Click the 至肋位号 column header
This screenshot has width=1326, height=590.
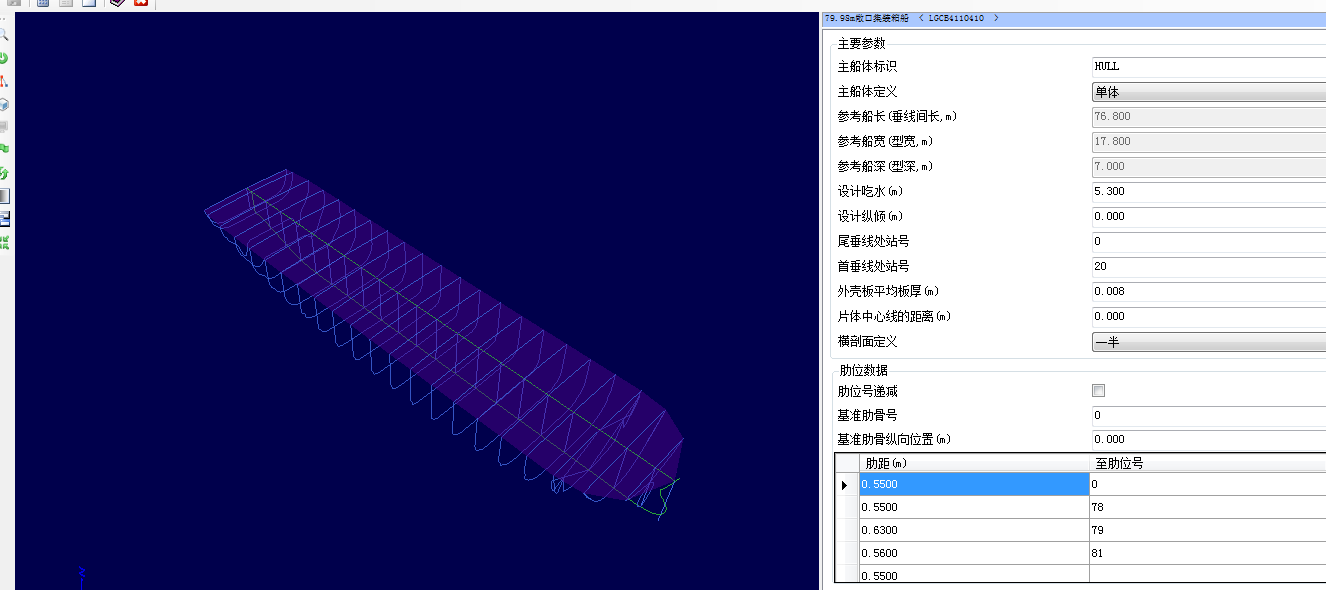point(1206,463)
